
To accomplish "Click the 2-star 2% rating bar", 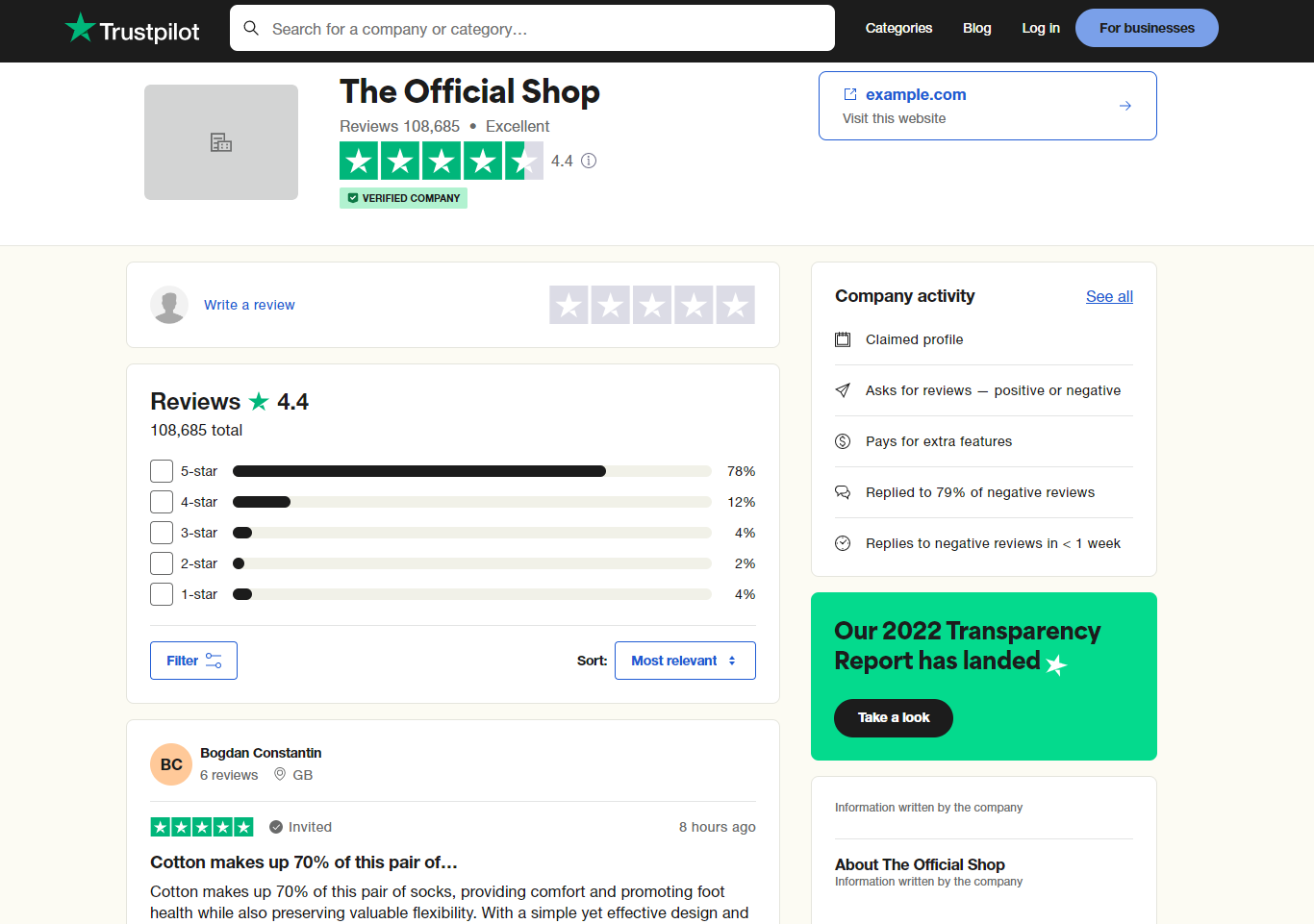I will pyautogui.click(x=472, y=563).
